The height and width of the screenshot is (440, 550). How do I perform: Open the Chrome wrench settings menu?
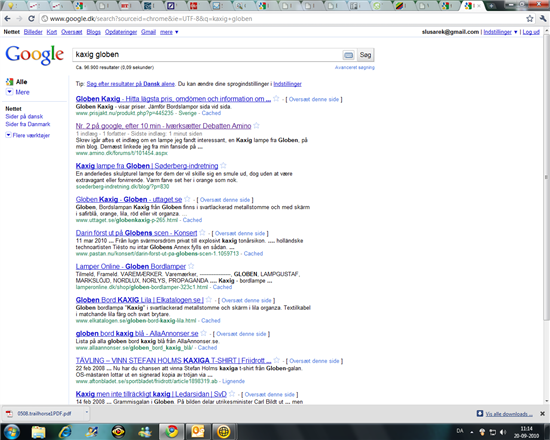point(543,19)
